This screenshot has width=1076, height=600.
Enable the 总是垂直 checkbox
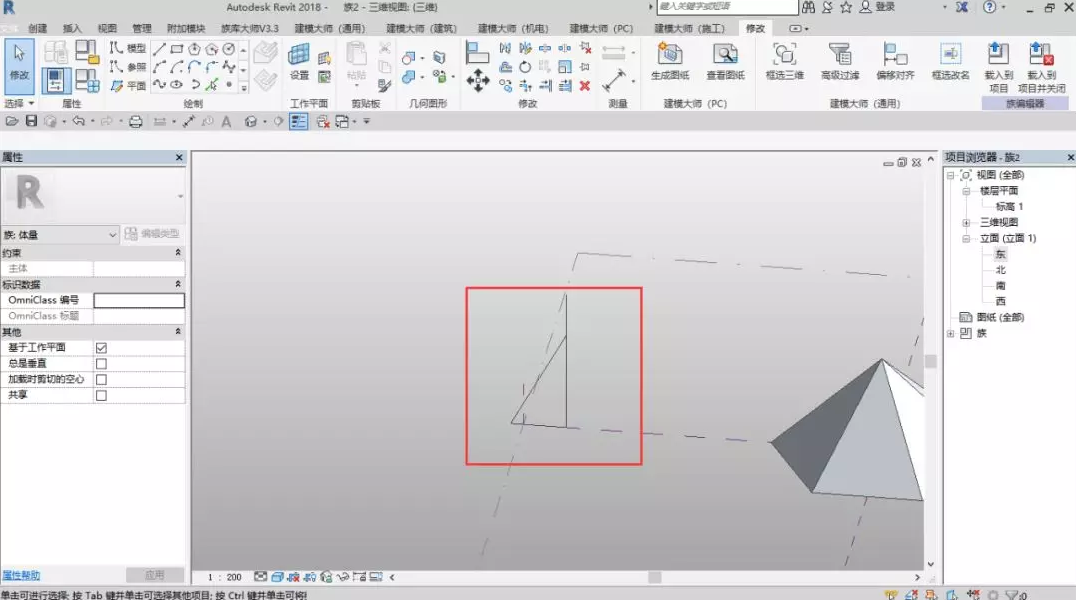[x=101, y=364]
